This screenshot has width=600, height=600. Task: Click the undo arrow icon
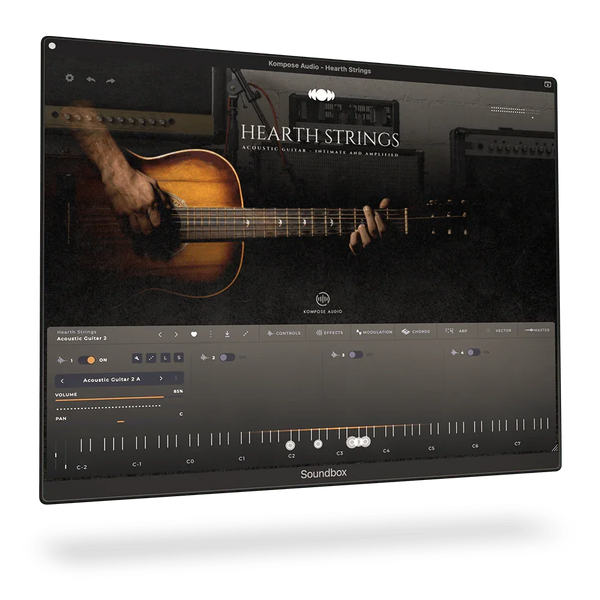91,79
